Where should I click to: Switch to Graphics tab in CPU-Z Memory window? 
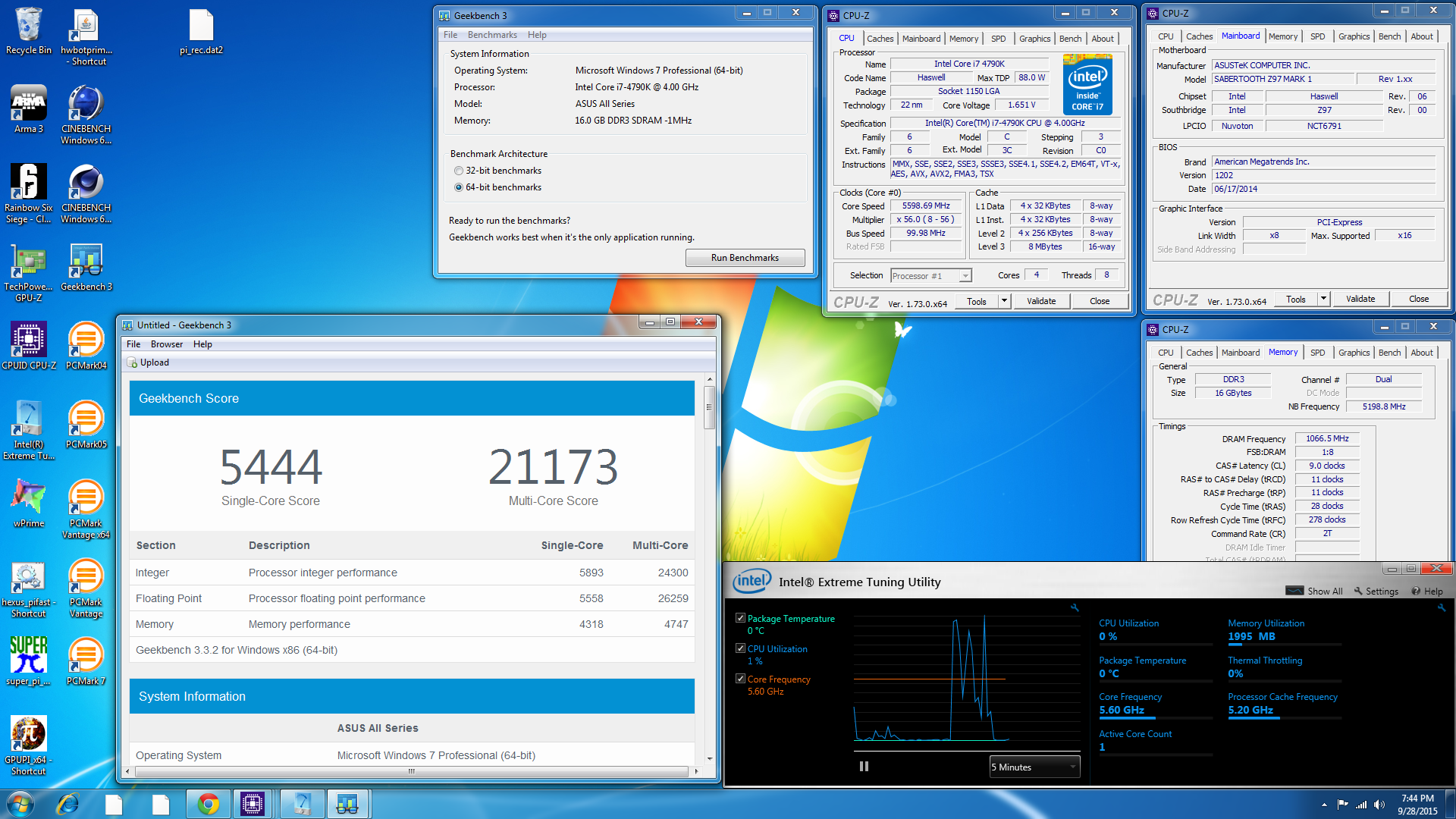click(x=1354, y=353)
